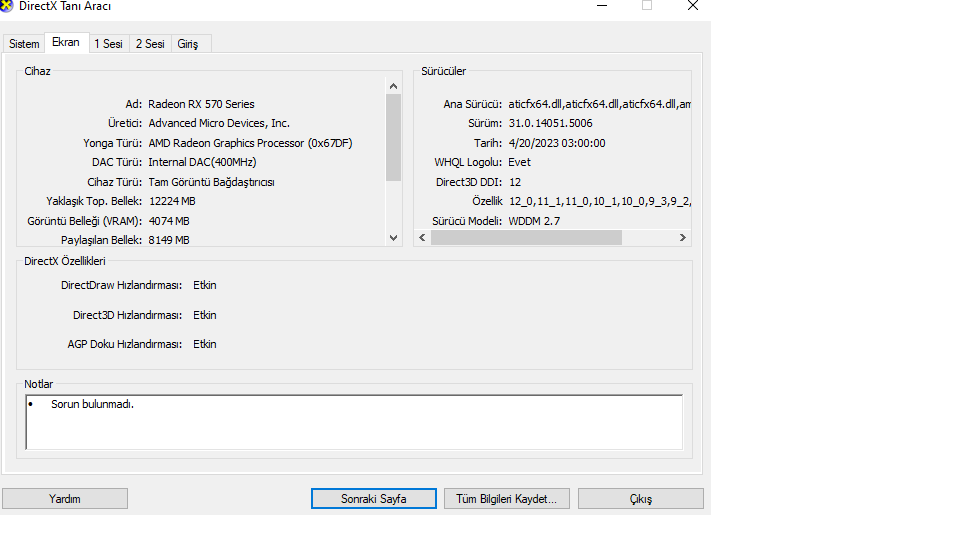The image size is (960, 540).
Task: Click the Sürücüler scroll right arrow
Action: [x=683, y=238]
